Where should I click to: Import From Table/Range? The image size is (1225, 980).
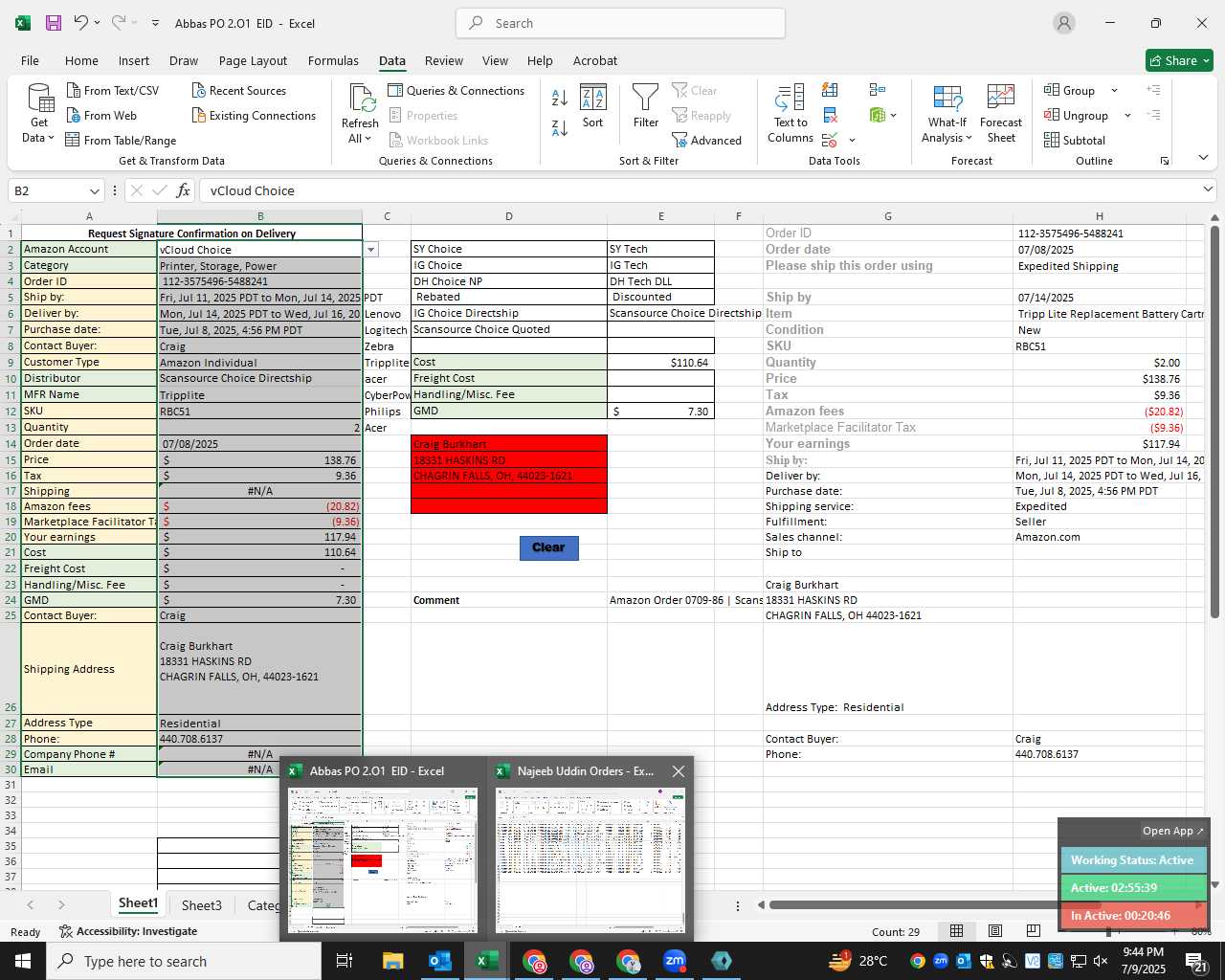point(121,140)
